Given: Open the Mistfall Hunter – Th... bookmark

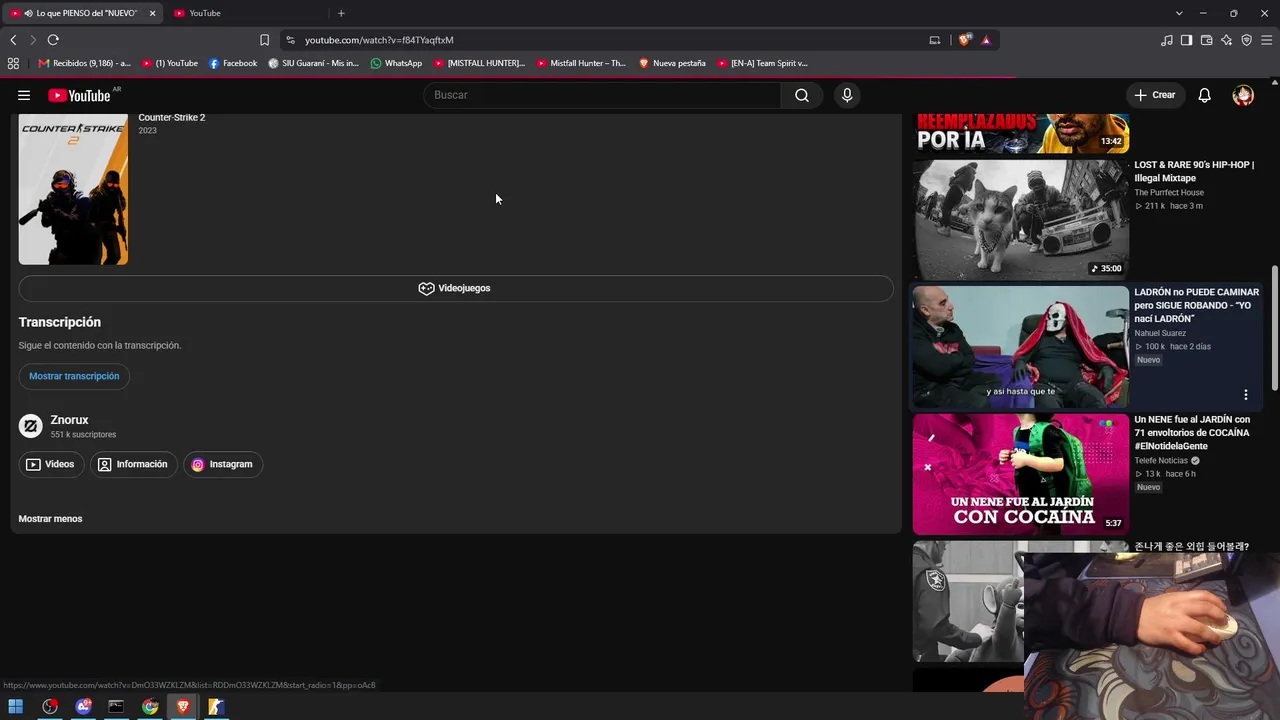Looking at the screenshot, I should click(581, 63).
